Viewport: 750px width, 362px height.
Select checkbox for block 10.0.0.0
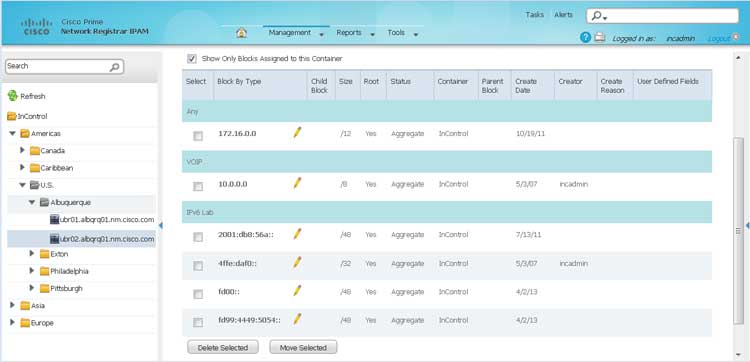(198, 186)
